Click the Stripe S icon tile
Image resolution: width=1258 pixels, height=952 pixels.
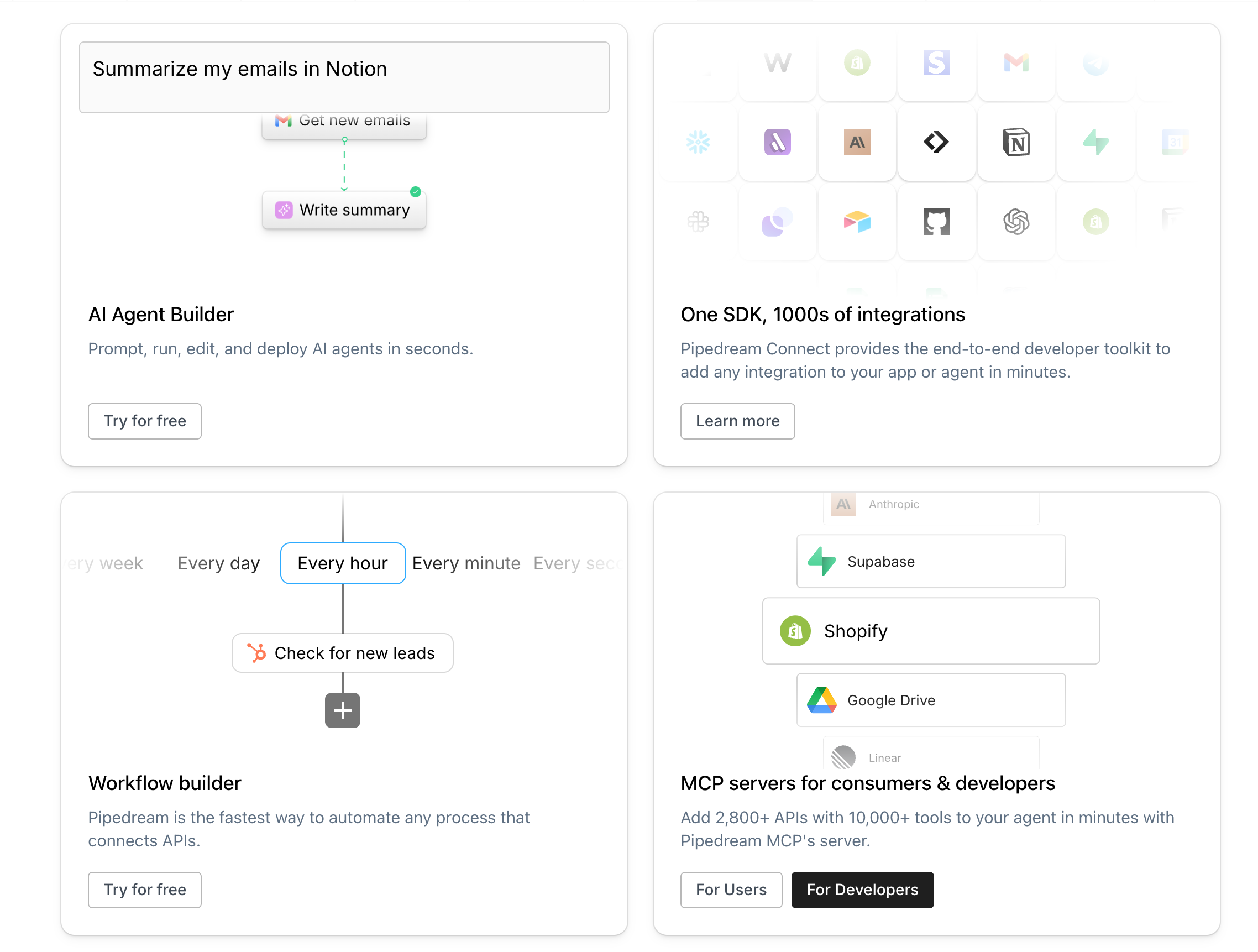936,62
